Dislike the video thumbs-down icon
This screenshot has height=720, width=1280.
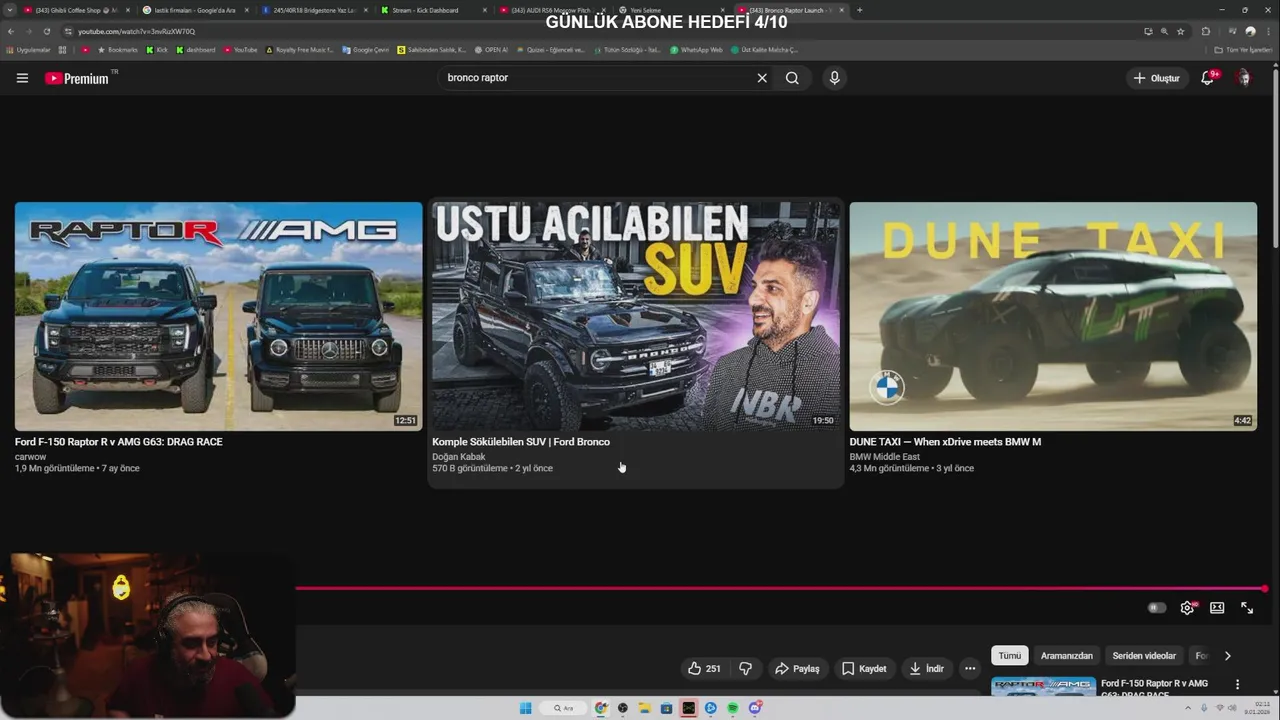[x=745, y=668]
